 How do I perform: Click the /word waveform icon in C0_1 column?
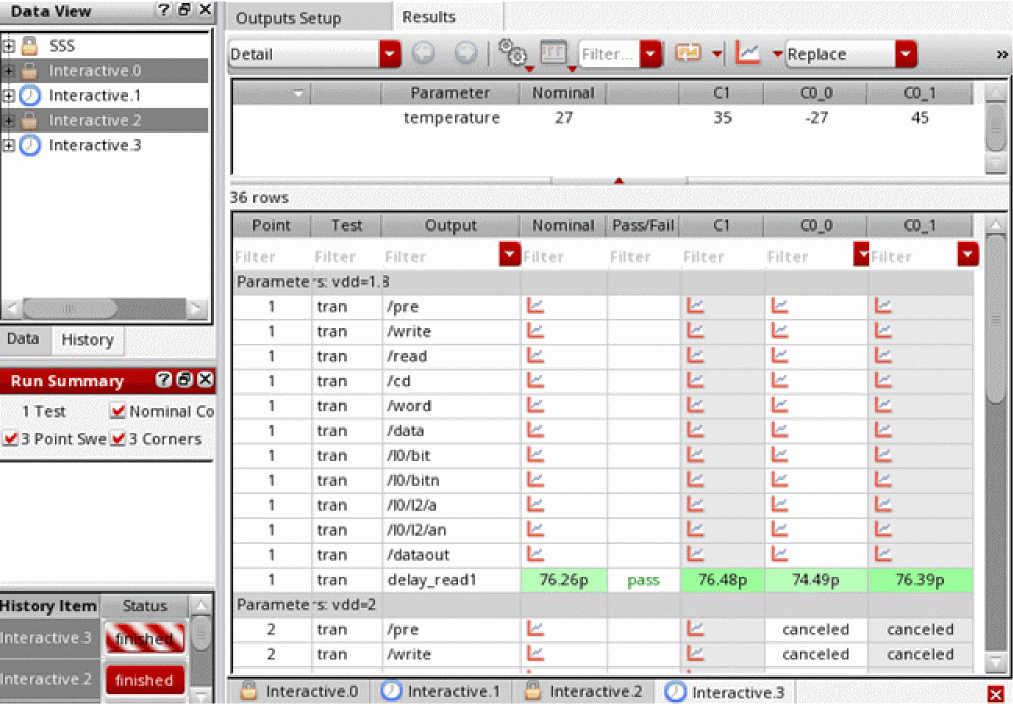point(883,406)
